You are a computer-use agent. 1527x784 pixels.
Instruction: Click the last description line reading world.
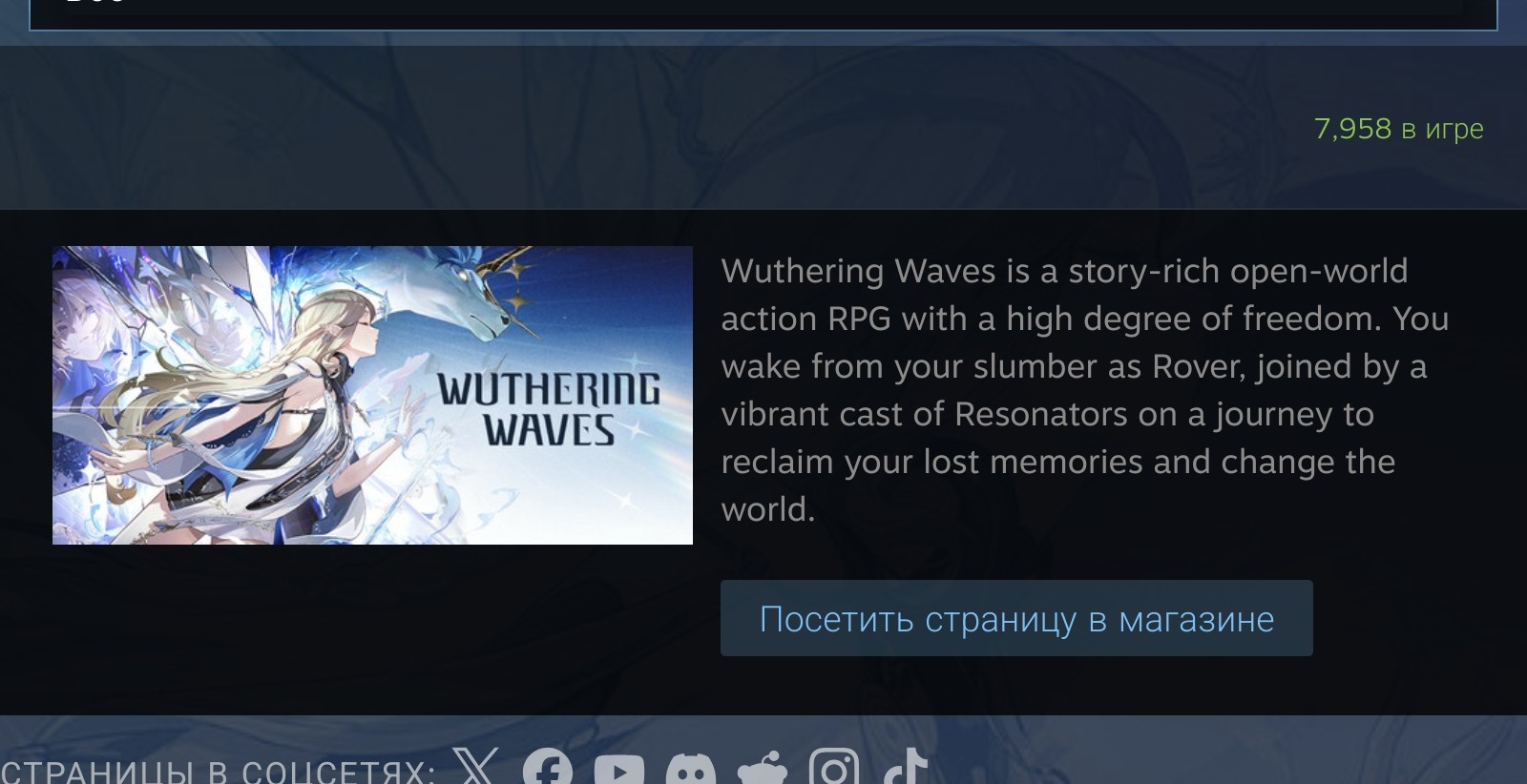(768, 509)
